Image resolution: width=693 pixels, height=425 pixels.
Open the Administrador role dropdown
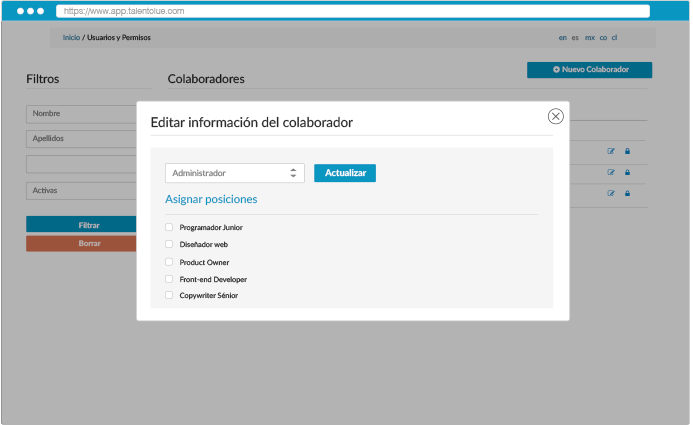click(234, 173)
